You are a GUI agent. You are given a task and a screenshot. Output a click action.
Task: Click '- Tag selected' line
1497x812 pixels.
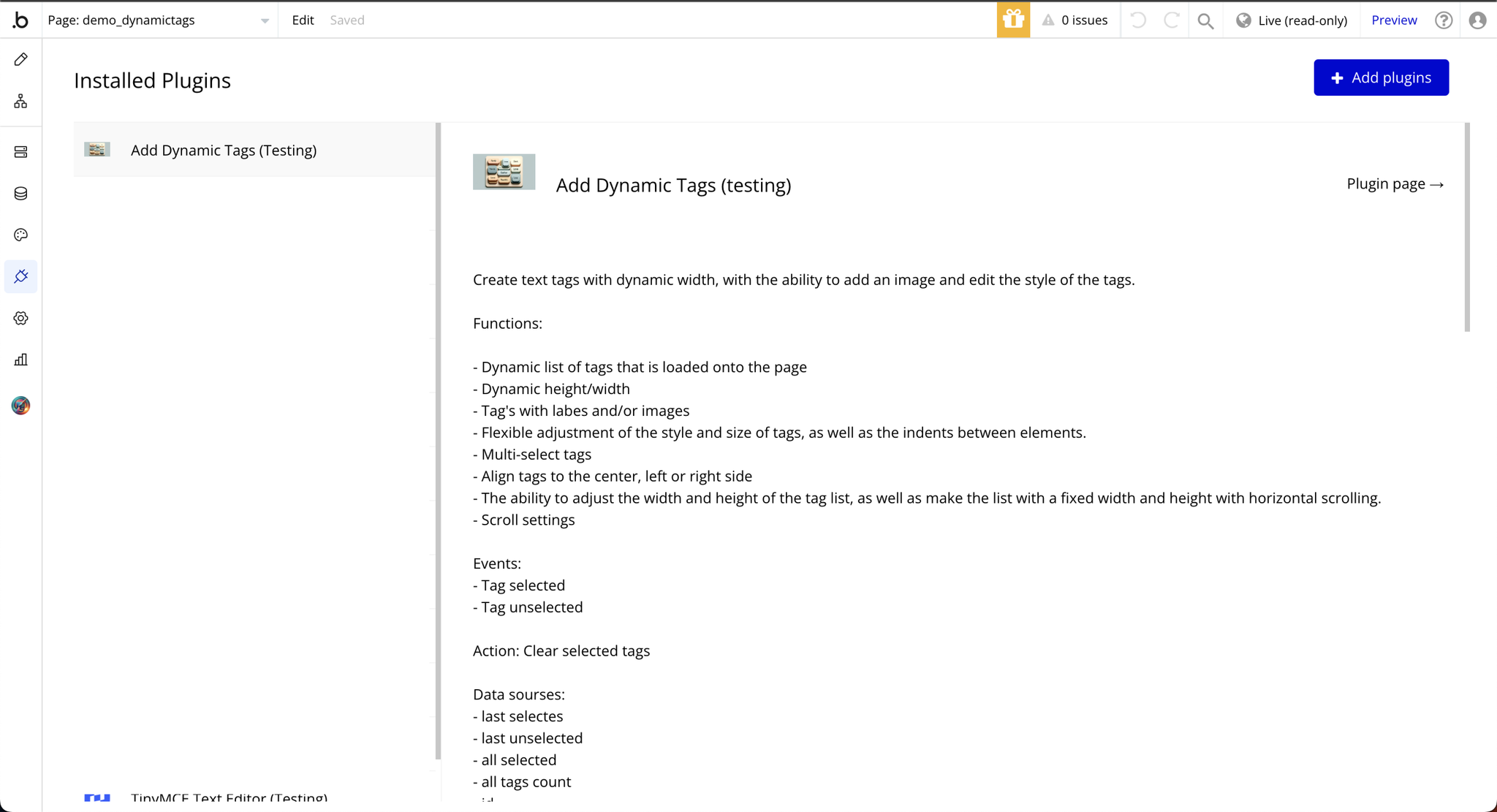point(519,585)
